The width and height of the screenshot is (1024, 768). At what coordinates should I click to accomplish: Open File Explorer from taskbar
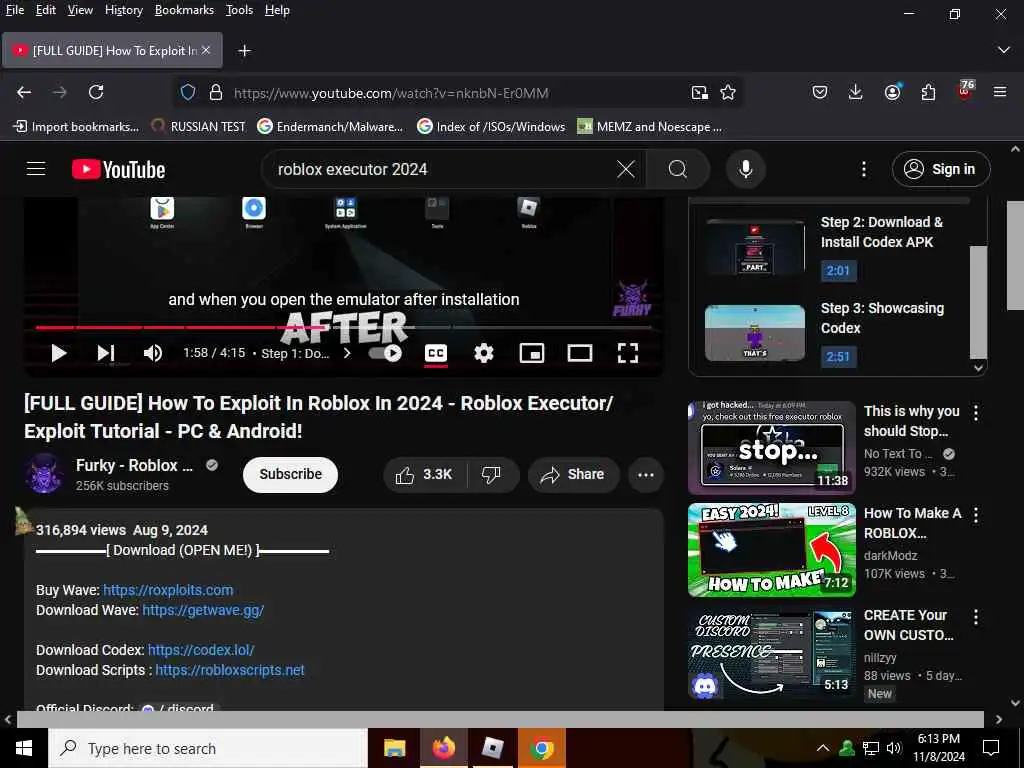pos(394,748)
